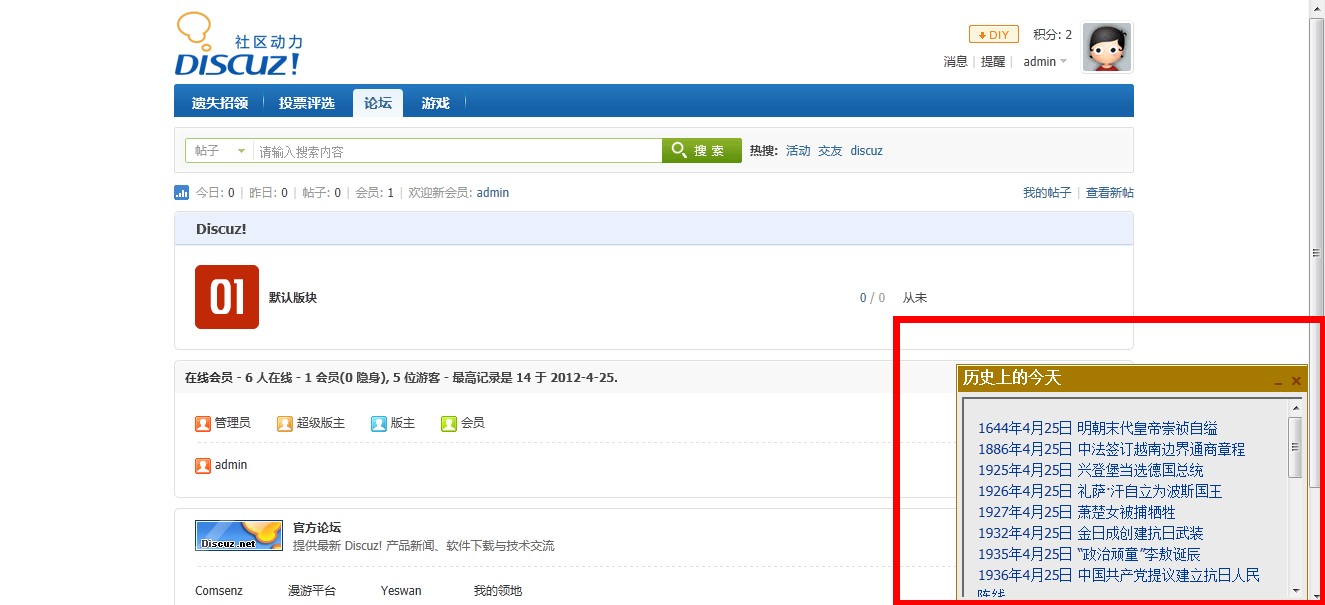Open the 1932年4月25日 金日成 entry
Image resolution: width=1325 pixels, height=605 pixels.
(x=1091, y=534)
